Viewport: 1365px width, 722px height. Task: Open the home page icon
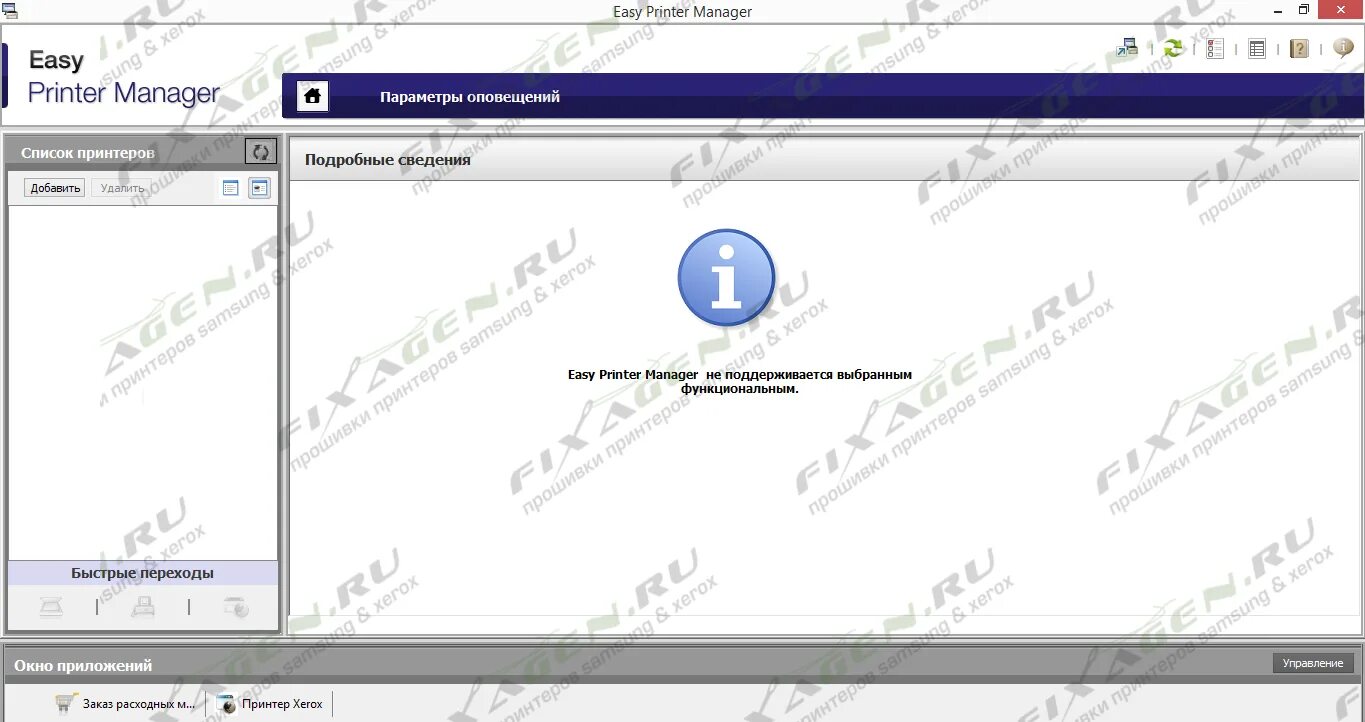(x=313, y=96)
